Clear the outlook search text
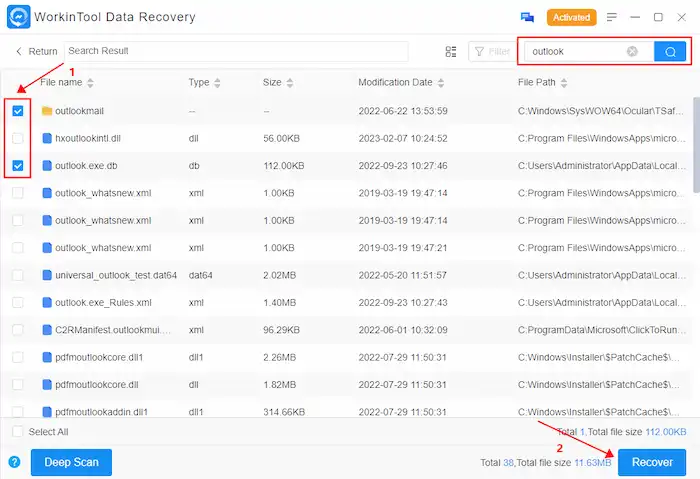The image size is (700, 479). pyautogui.click(x=632, y=51)
